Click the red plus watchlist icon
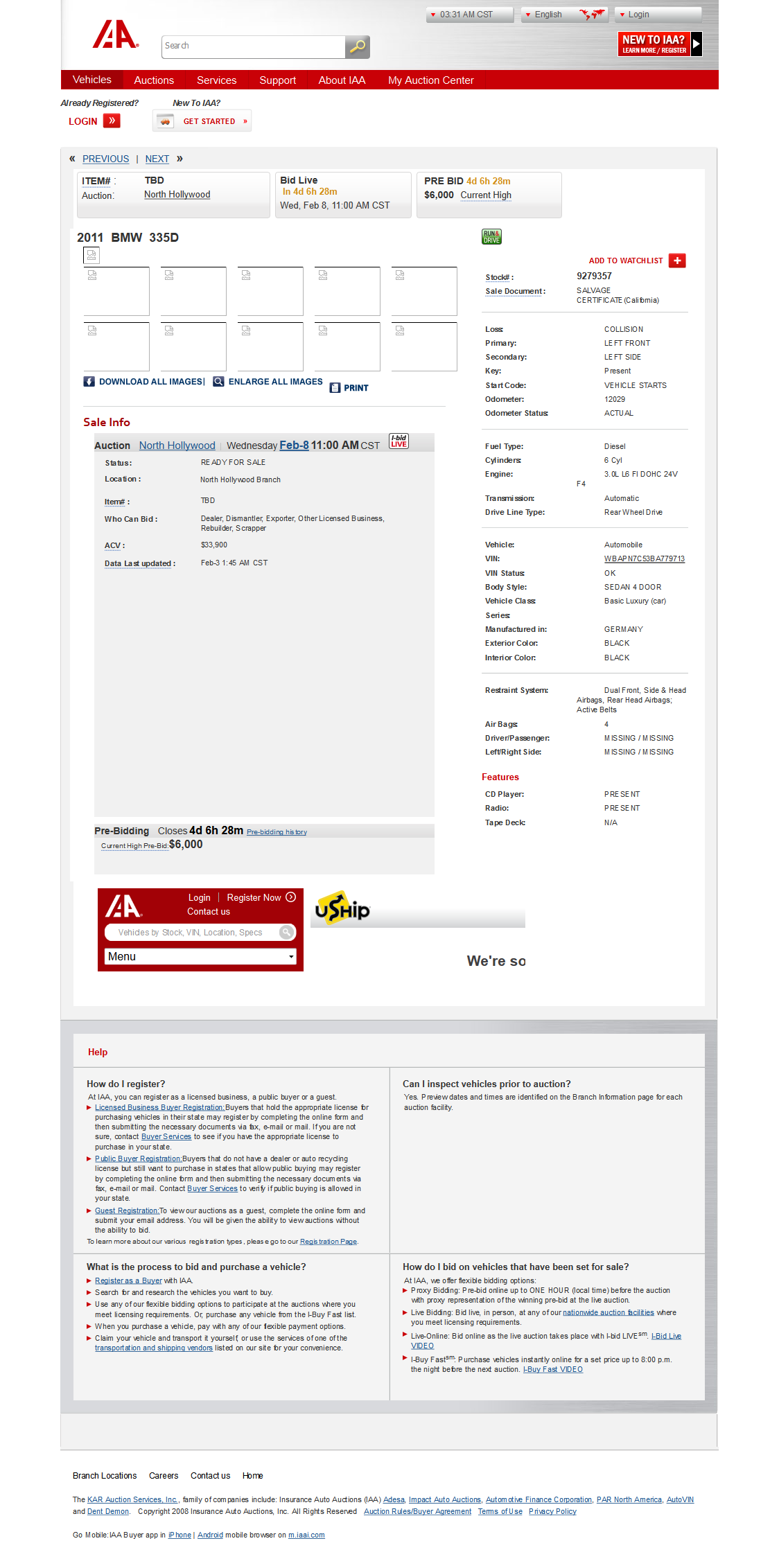Viewport: 779px width, 1568px height. click(x=677, y=261)
